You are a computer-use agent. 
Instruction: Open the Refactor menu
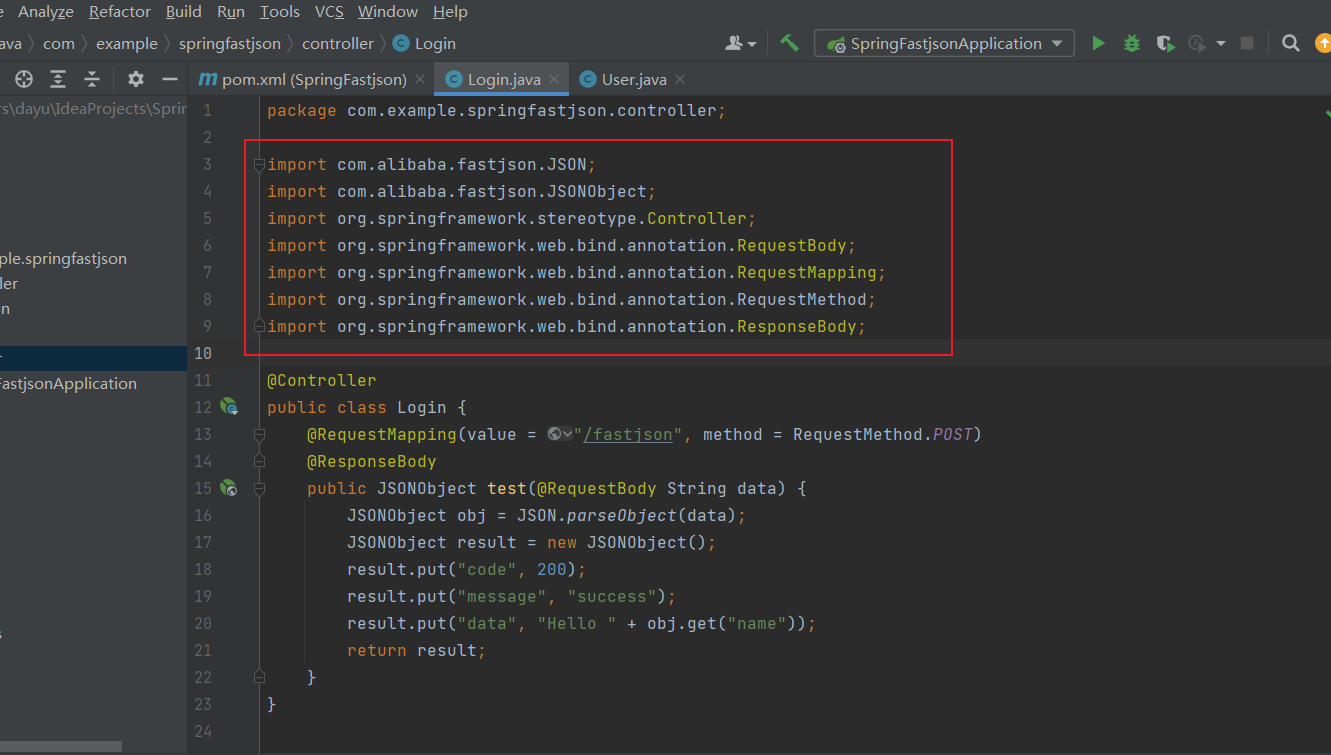[120, 12]
